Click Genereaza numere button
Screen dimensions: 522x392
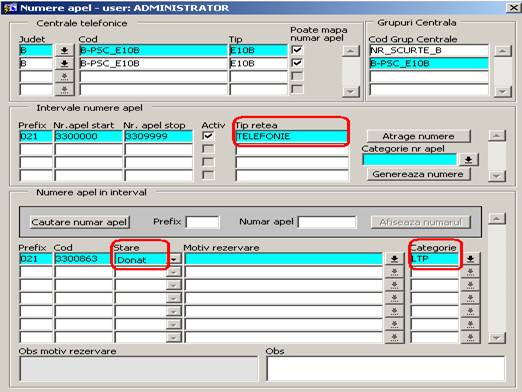(x=418, y=174)
